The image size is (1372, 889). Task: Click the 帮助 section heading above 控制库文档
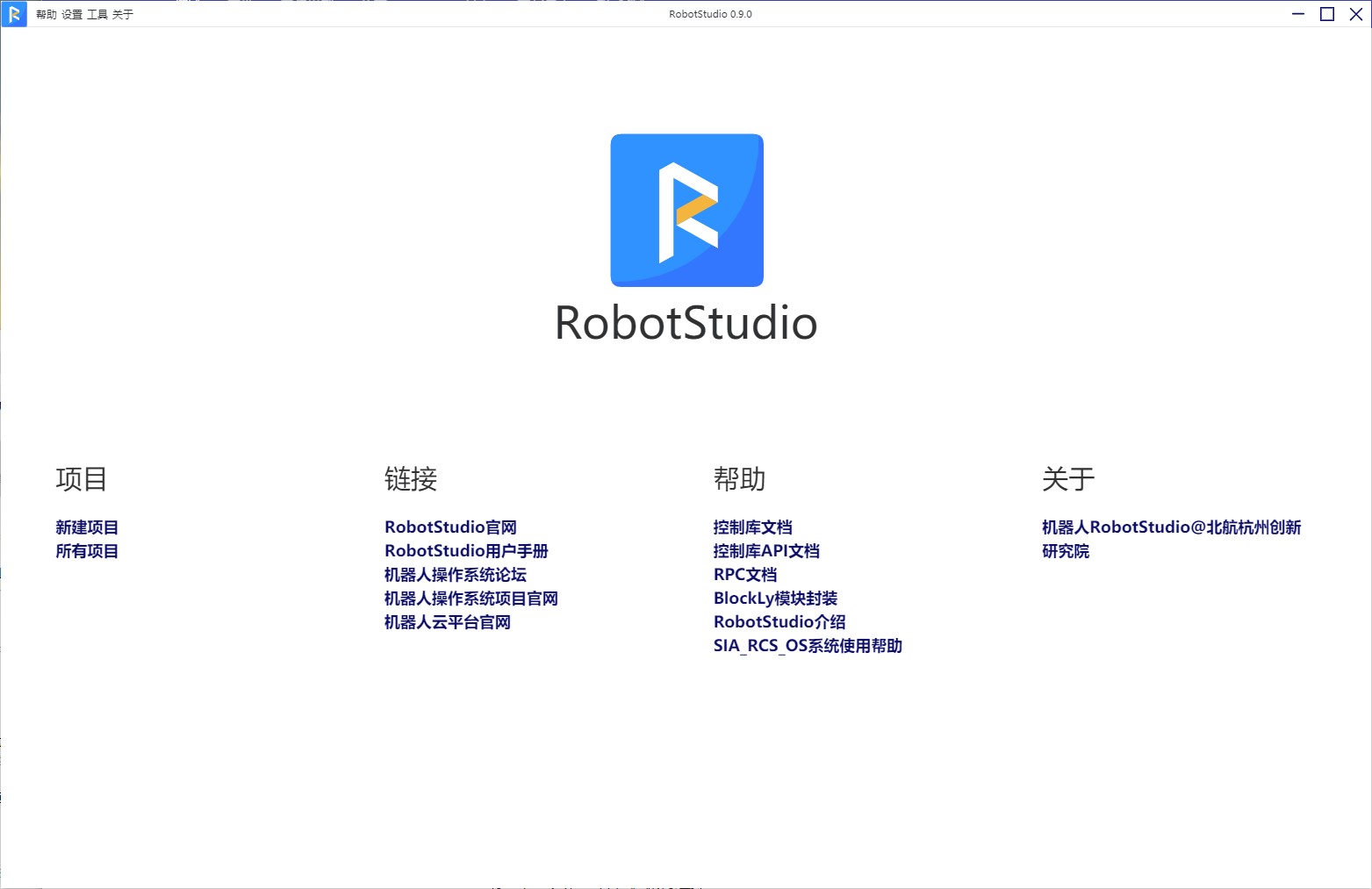point(740,479)
